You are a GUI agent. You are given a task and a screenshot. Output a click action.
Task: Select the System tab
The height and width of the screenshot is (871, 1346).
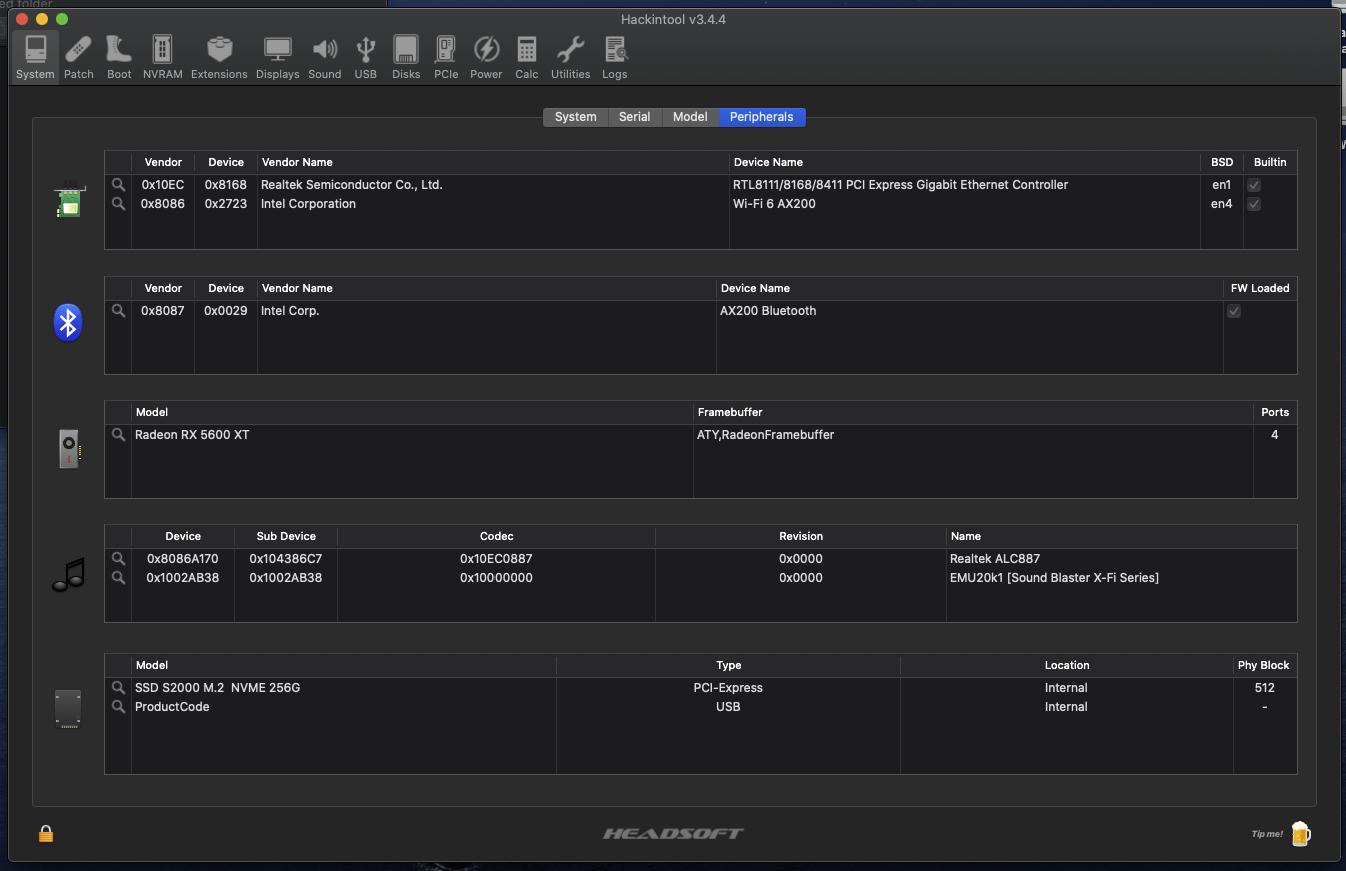[x=575, y=117]
